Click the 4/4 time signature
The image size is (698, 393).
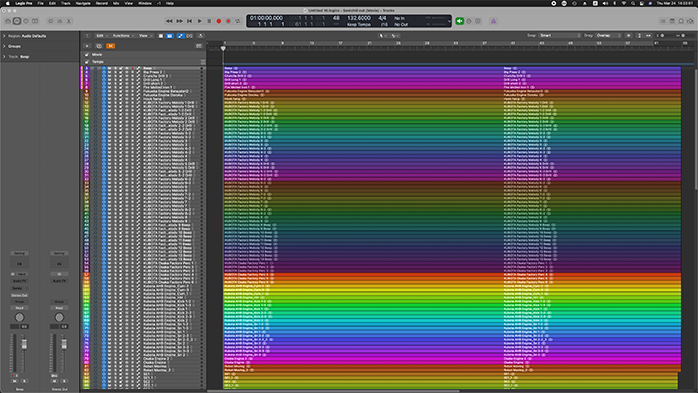pyautogui.click(x=382, y=18)
